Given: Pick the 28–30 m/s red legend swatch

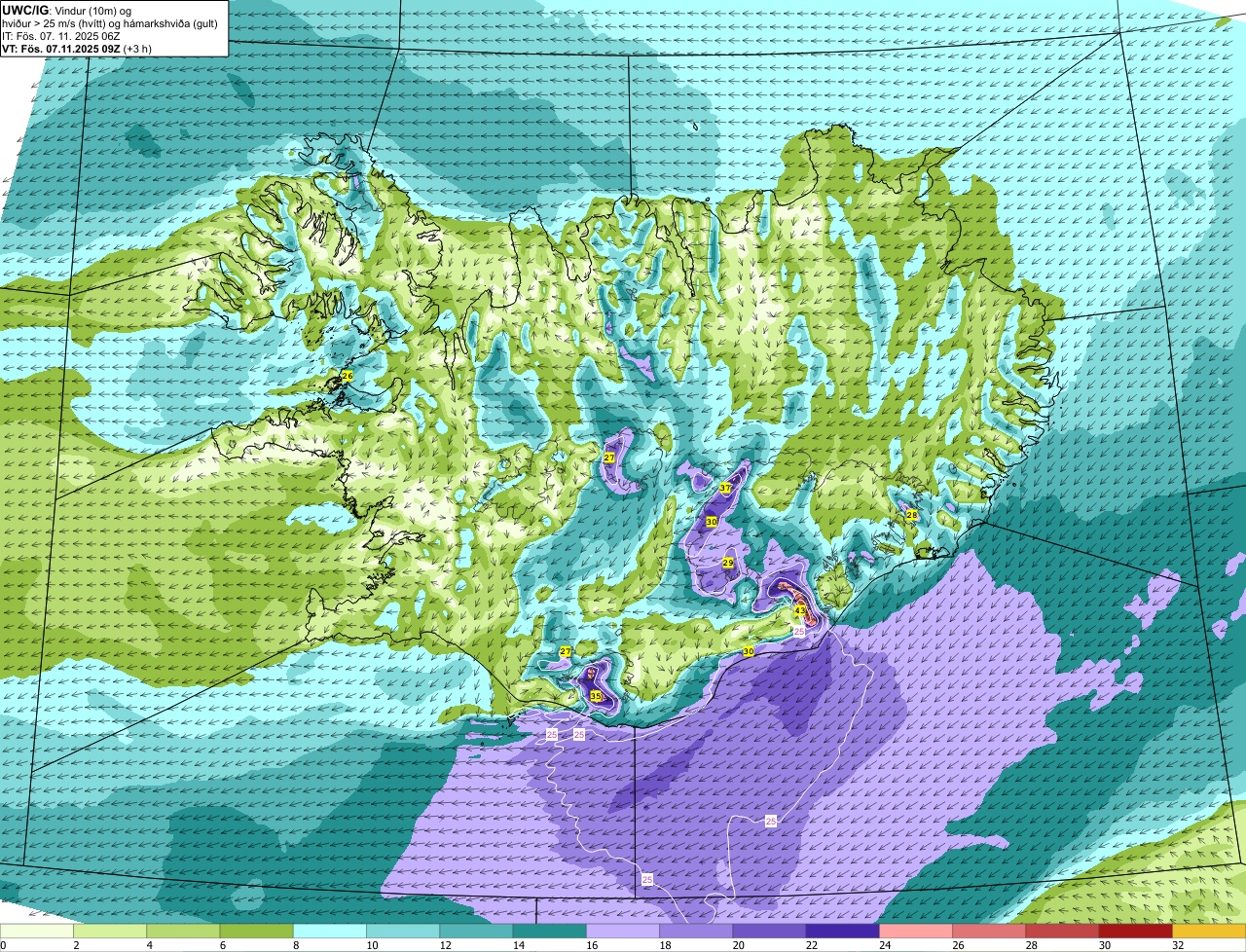Looking at the screenshot, I should pyautogui.click(x=1062, y=931).
